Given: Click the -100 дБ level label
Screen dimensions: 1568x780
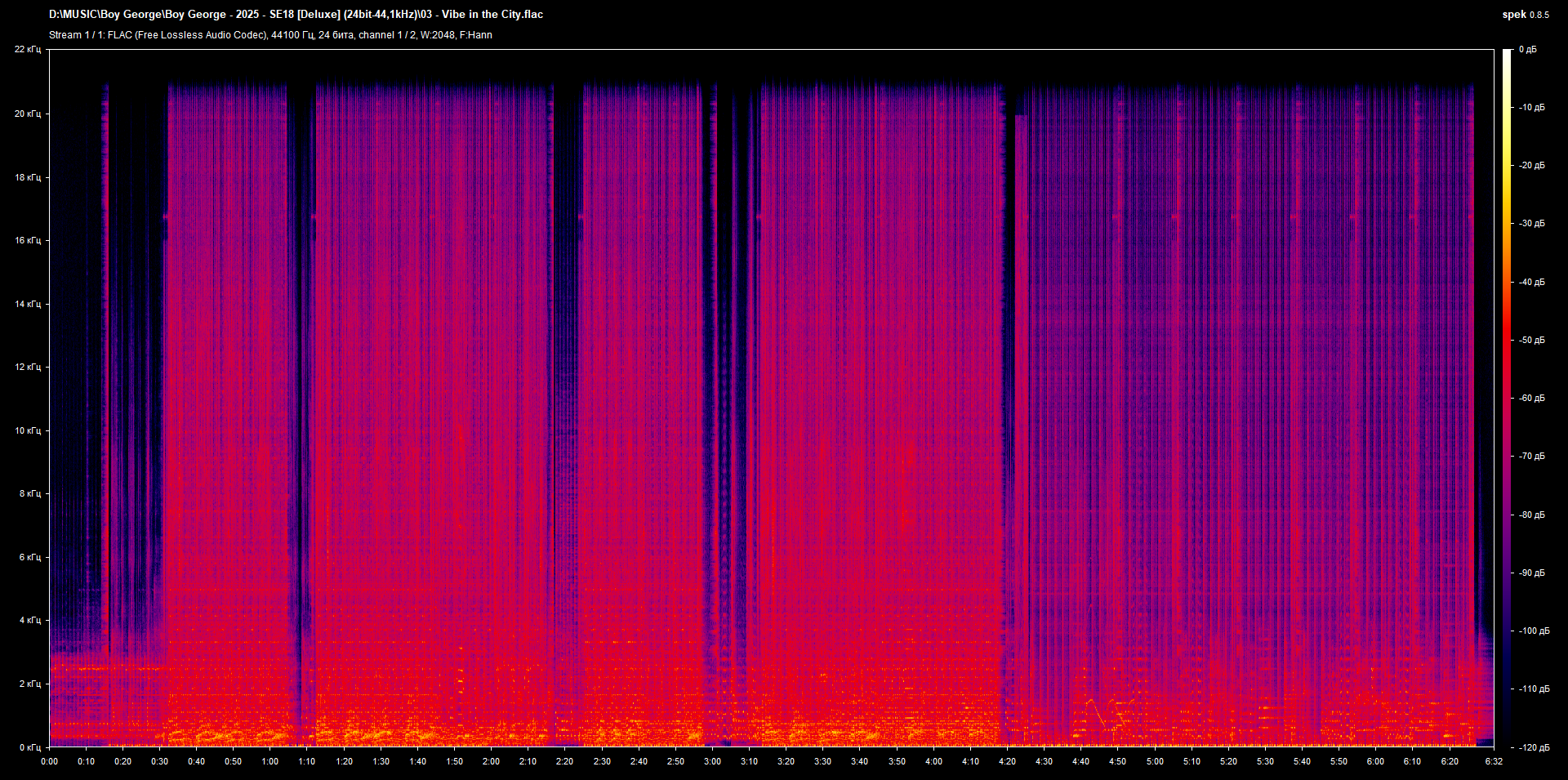Looking at the screenshot, I should [1534, 631].
